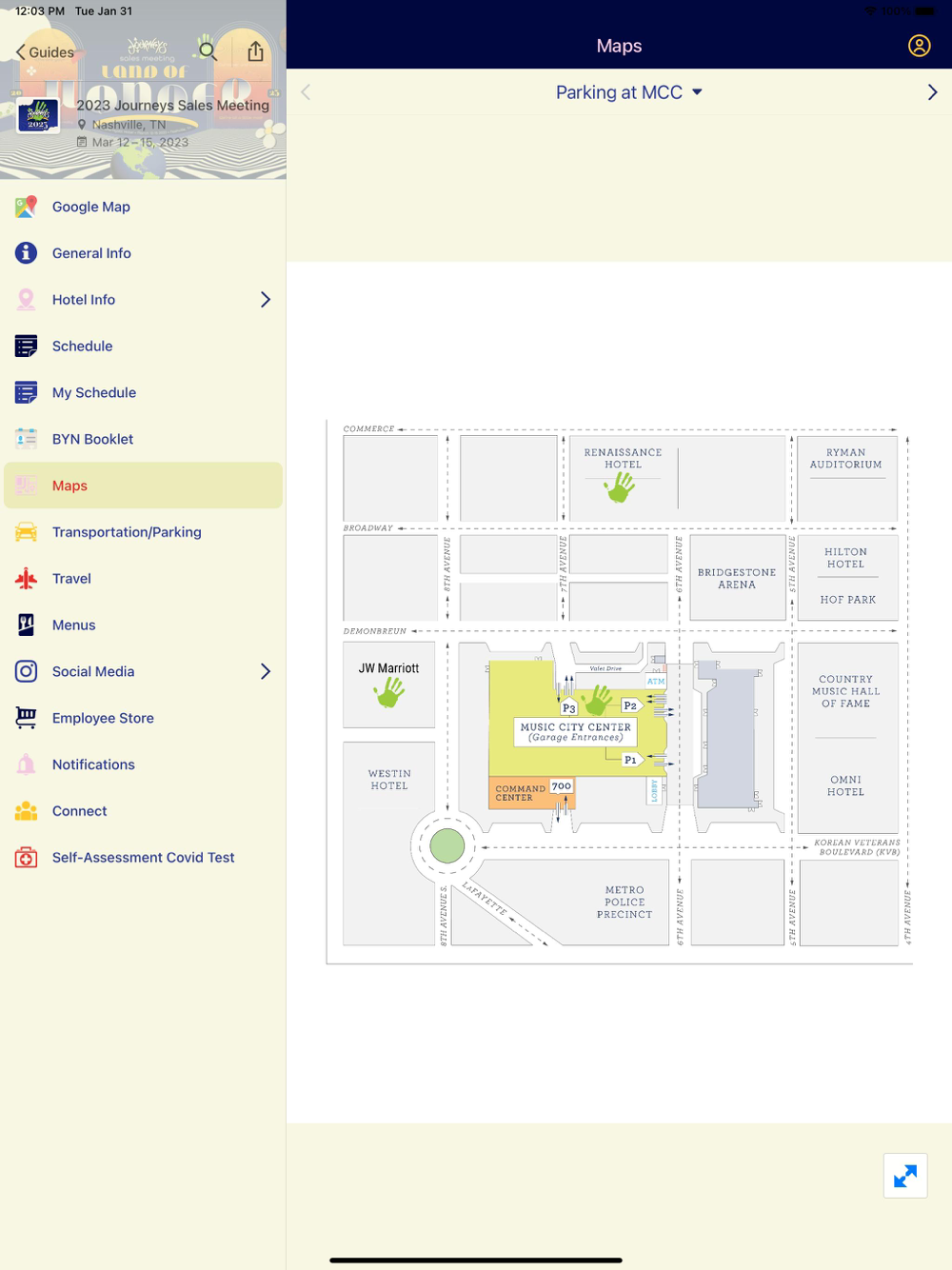Open Hotel Info section
Image resolution: width=952 pixels, height=1270 pixels.
[143, 300]
